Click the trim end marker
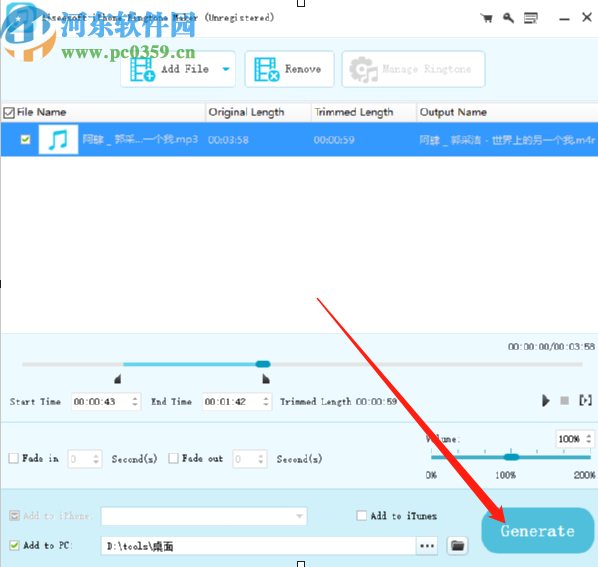 pos(266,379)
